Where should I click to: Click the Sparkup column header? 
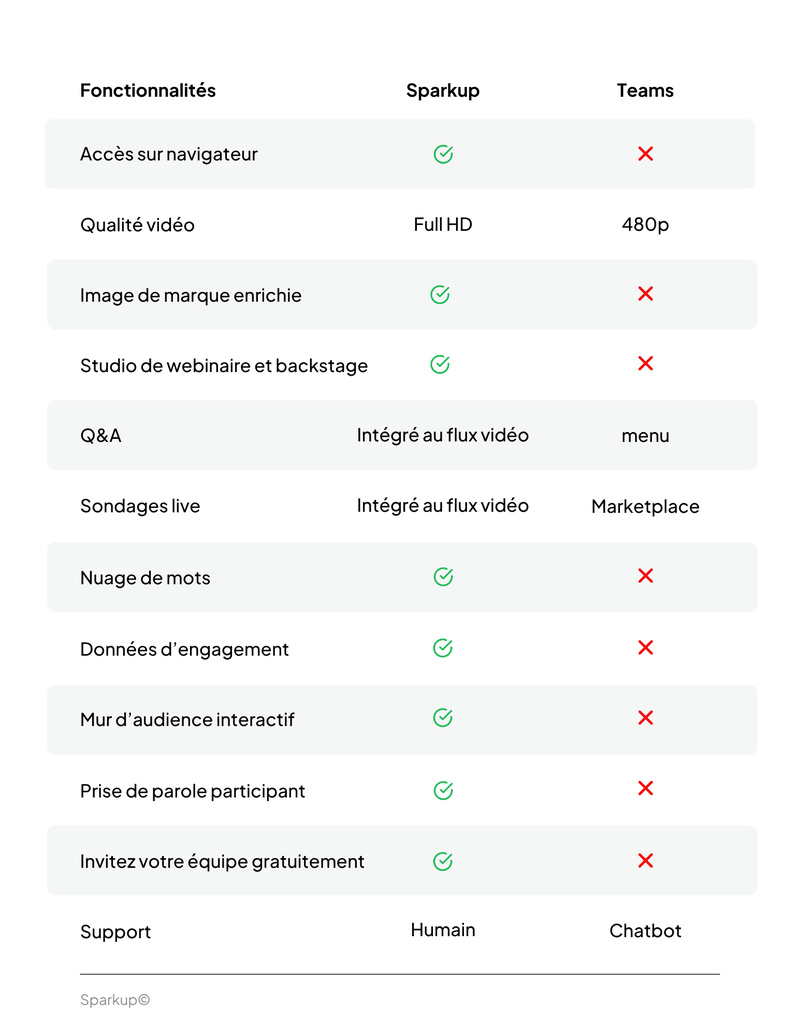point(443,90)
